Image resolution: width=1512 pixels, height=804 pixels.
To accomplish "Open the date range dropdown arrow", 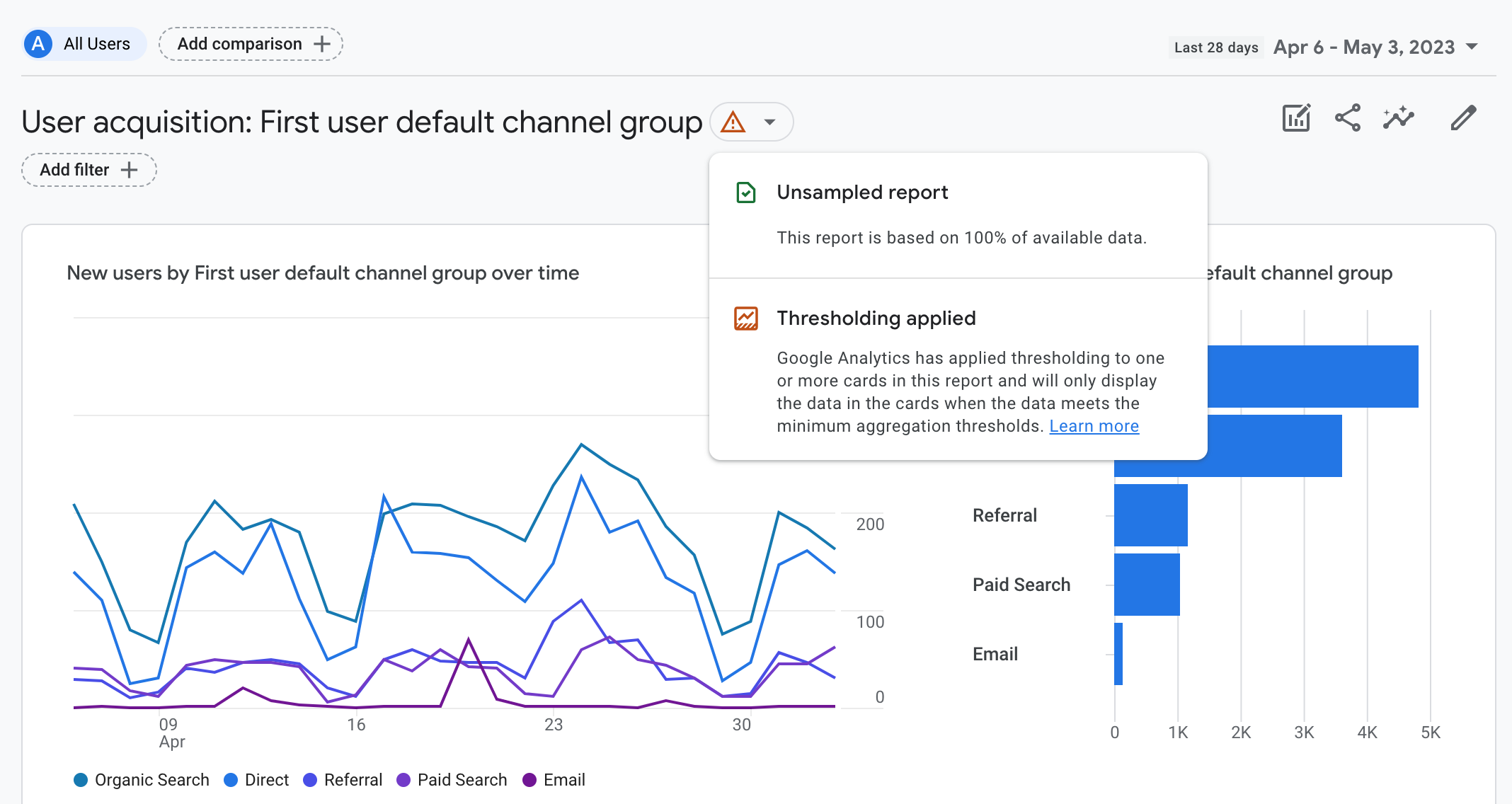I will coord(1472,47).
